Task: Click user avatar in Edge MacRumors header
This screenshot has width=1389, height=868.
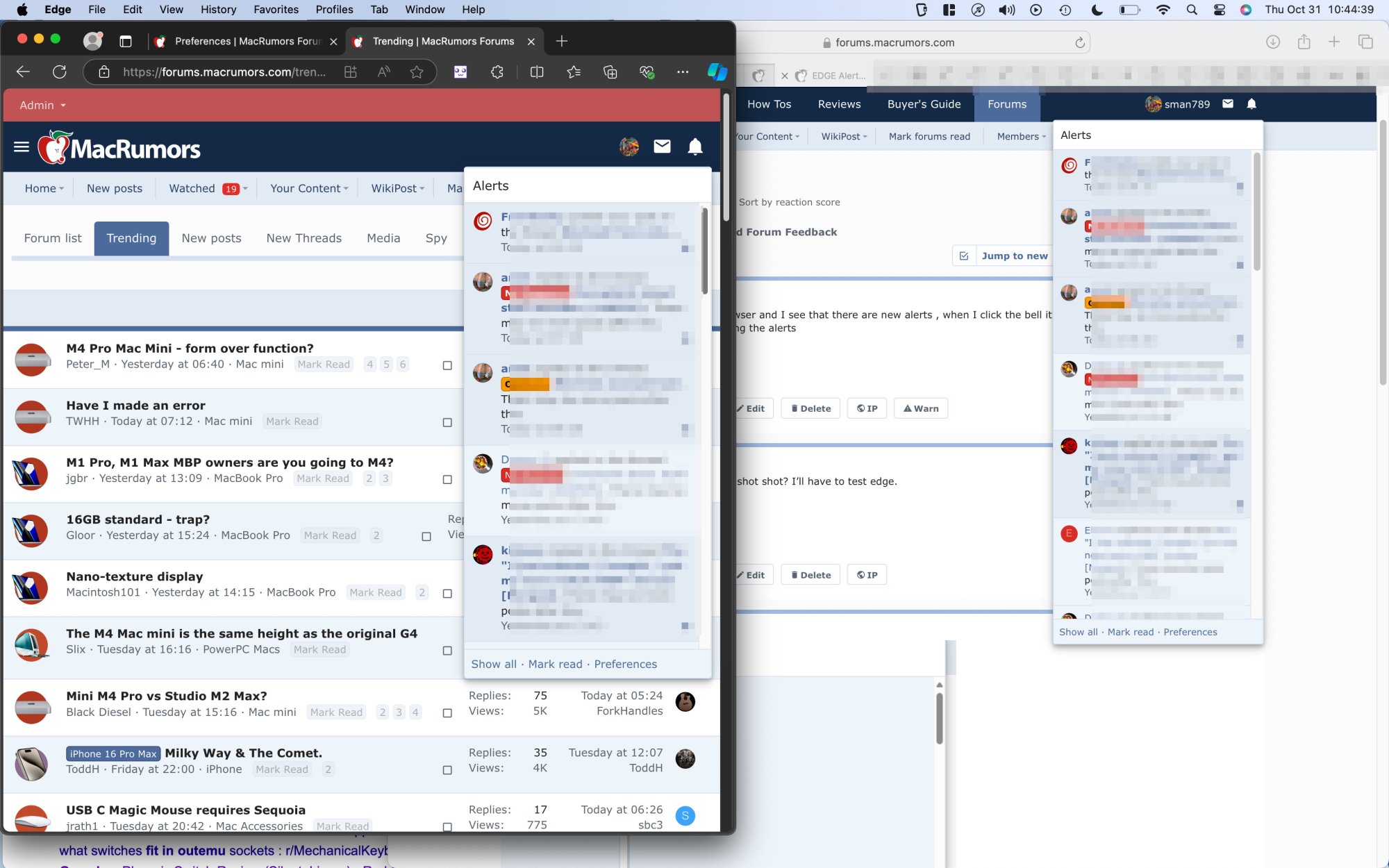Action: click(x=629, y=147)
